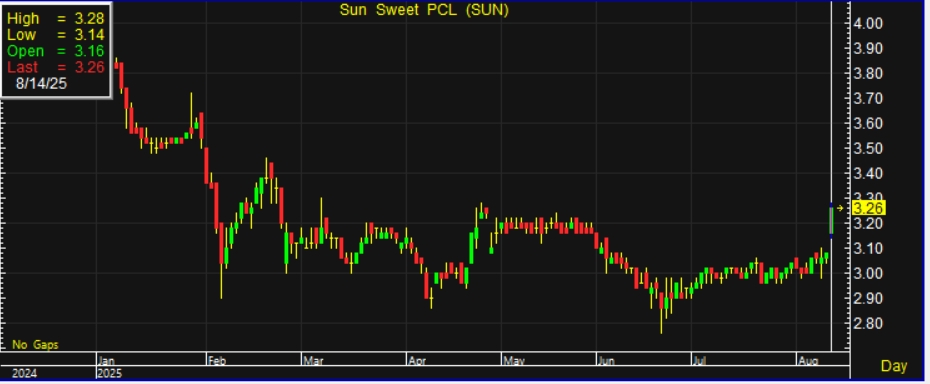
Task: Click the yellow 3.26 current price label
Action: point(869,208)
